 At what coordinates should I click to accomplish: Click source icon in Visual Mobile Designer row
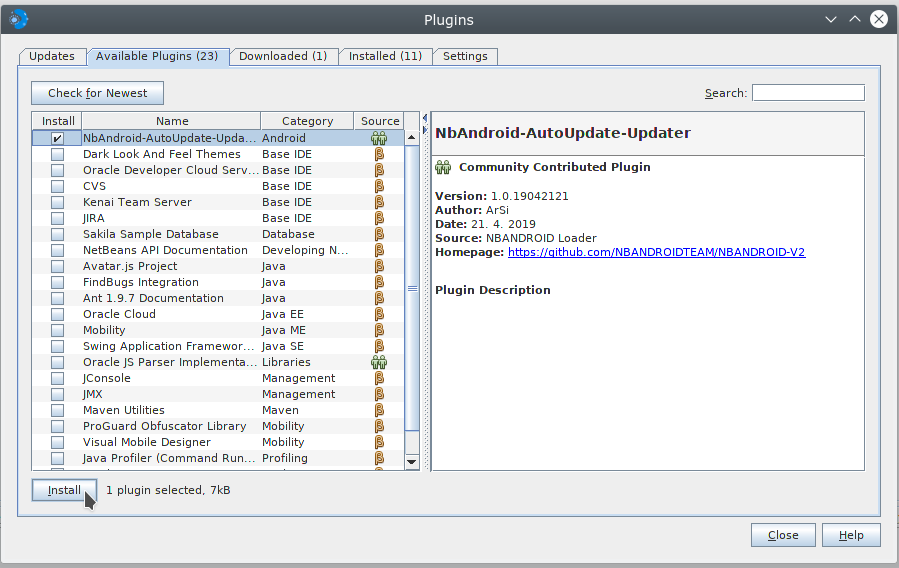[x=379, y=442]
